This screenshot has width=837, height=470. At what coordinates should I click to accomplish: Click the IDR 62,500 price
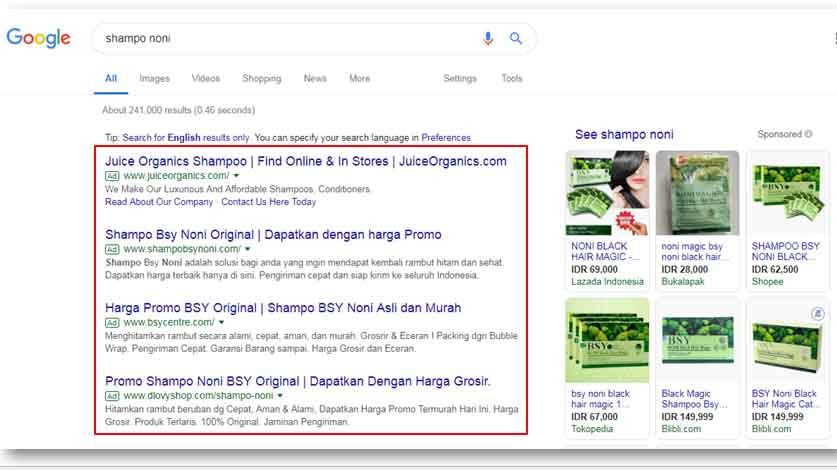775,270
